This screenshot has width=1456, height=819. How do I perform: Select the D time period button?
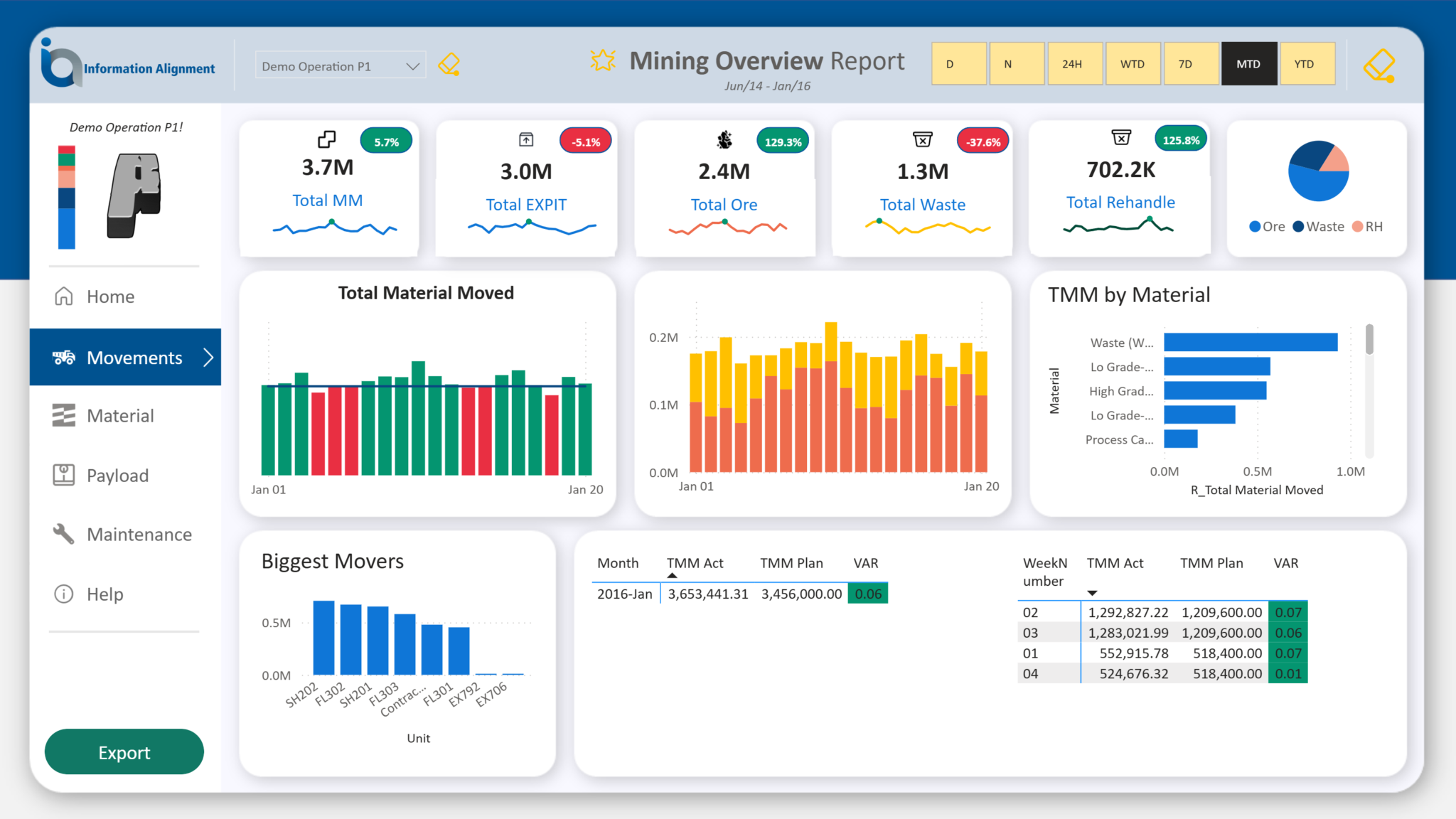tap(959, 64)
